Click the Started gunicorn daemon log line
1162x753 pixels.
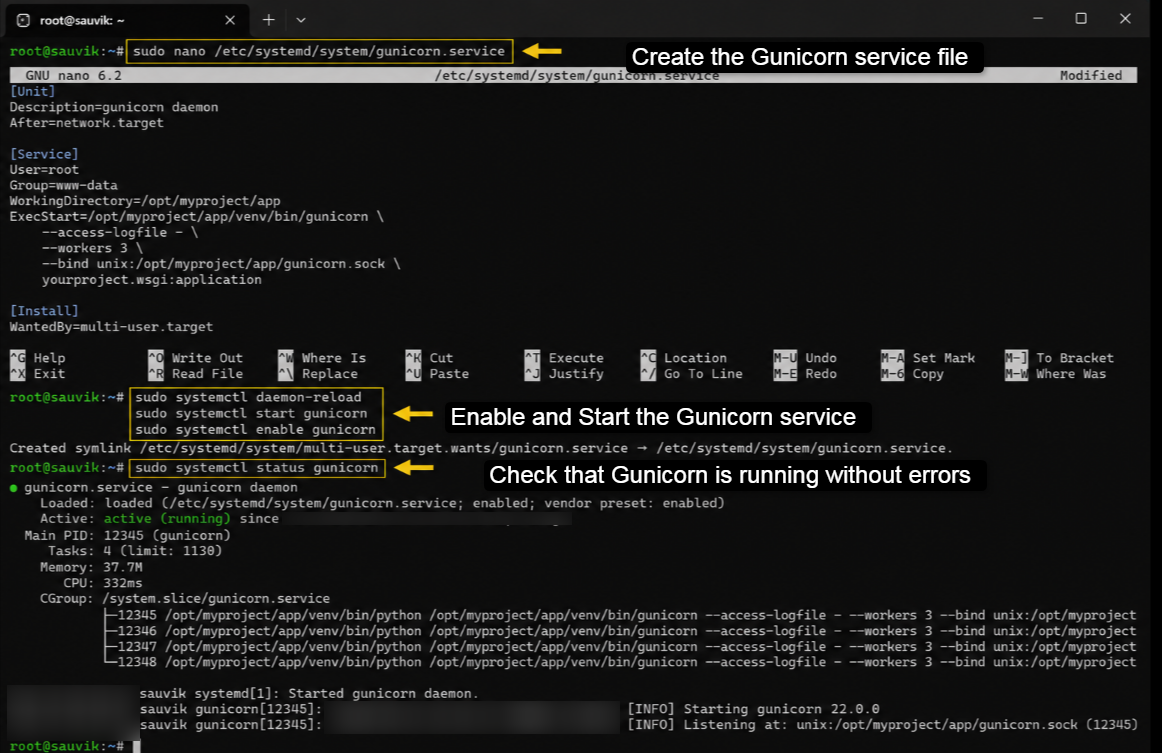pos(309,694)
